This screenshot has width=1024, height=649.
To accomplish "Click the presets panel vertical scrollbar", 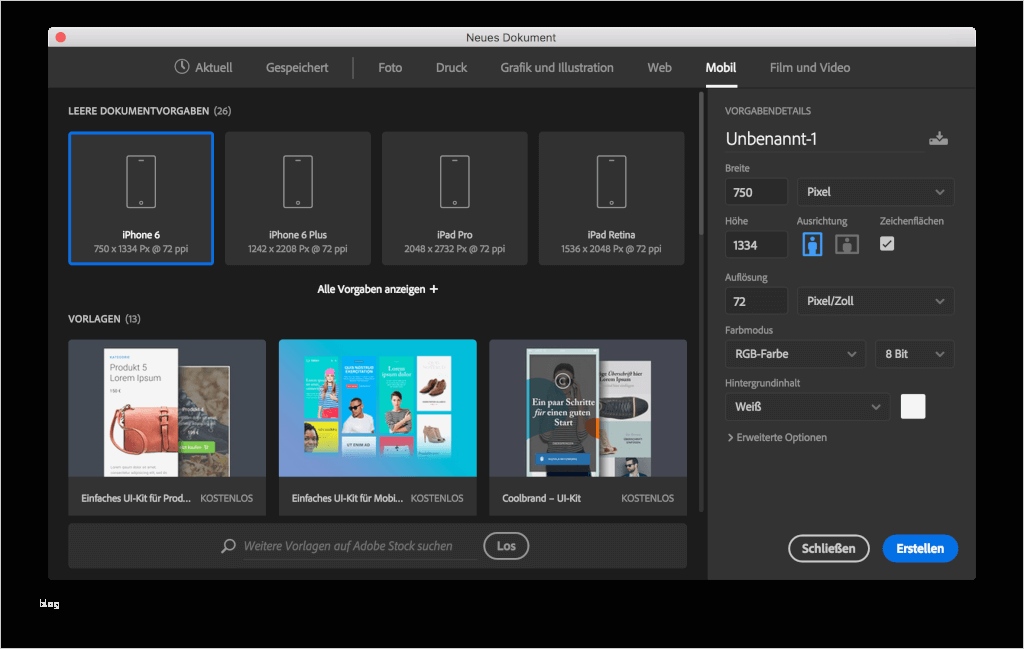I will pyautogui.click(x=701, y=163).
